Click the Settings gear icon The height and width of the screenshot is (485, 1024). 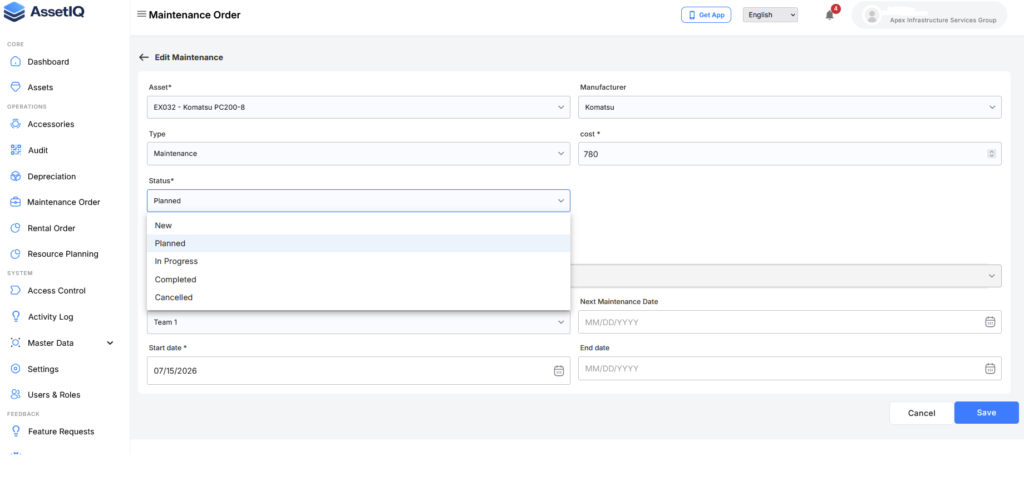(16, 369)
